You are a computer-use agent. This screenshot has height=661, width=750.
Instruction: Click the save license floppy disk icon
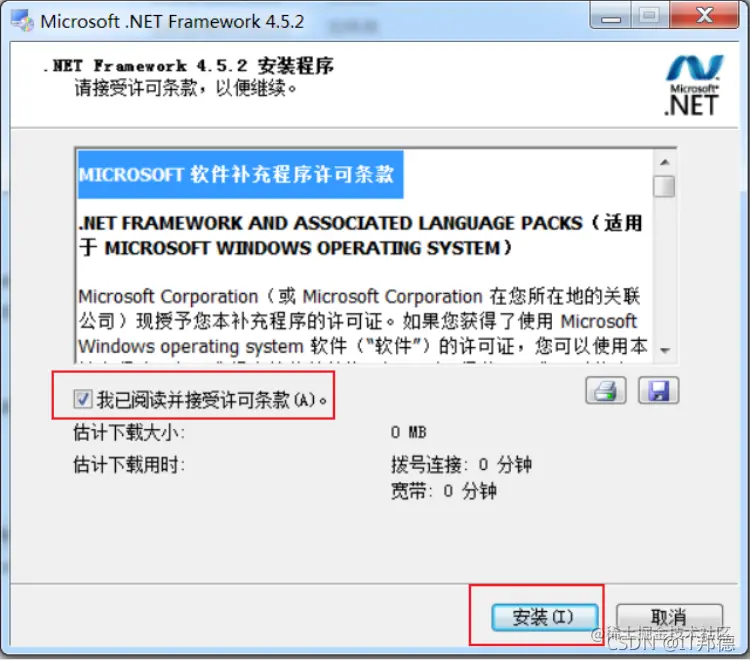658,390
